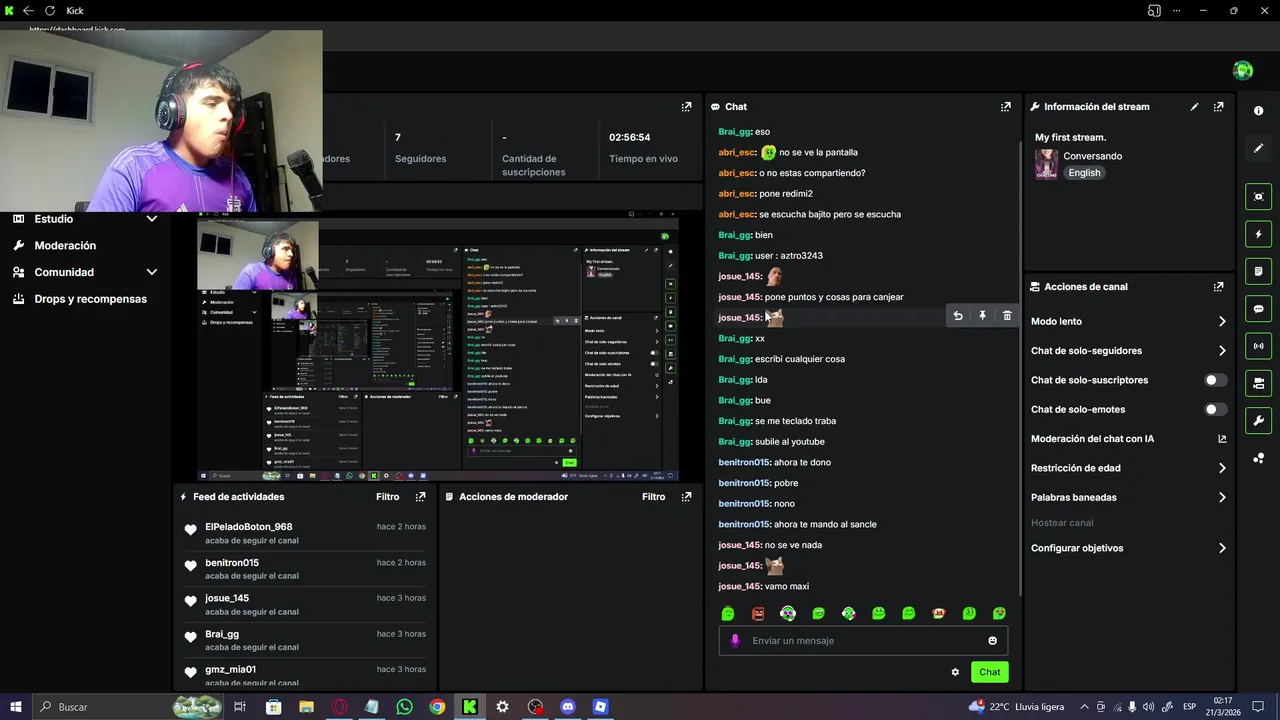Image resolution: width=1280 pixels, height=720 pixels.
Task: Select gmz_mia01 follow entry in activity feed
Action: (x=304, y=676)
